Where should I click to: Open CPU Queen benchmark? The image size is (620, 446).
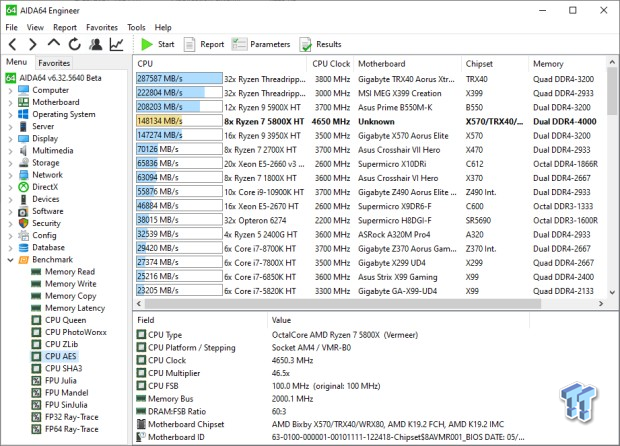coord(66,320)
